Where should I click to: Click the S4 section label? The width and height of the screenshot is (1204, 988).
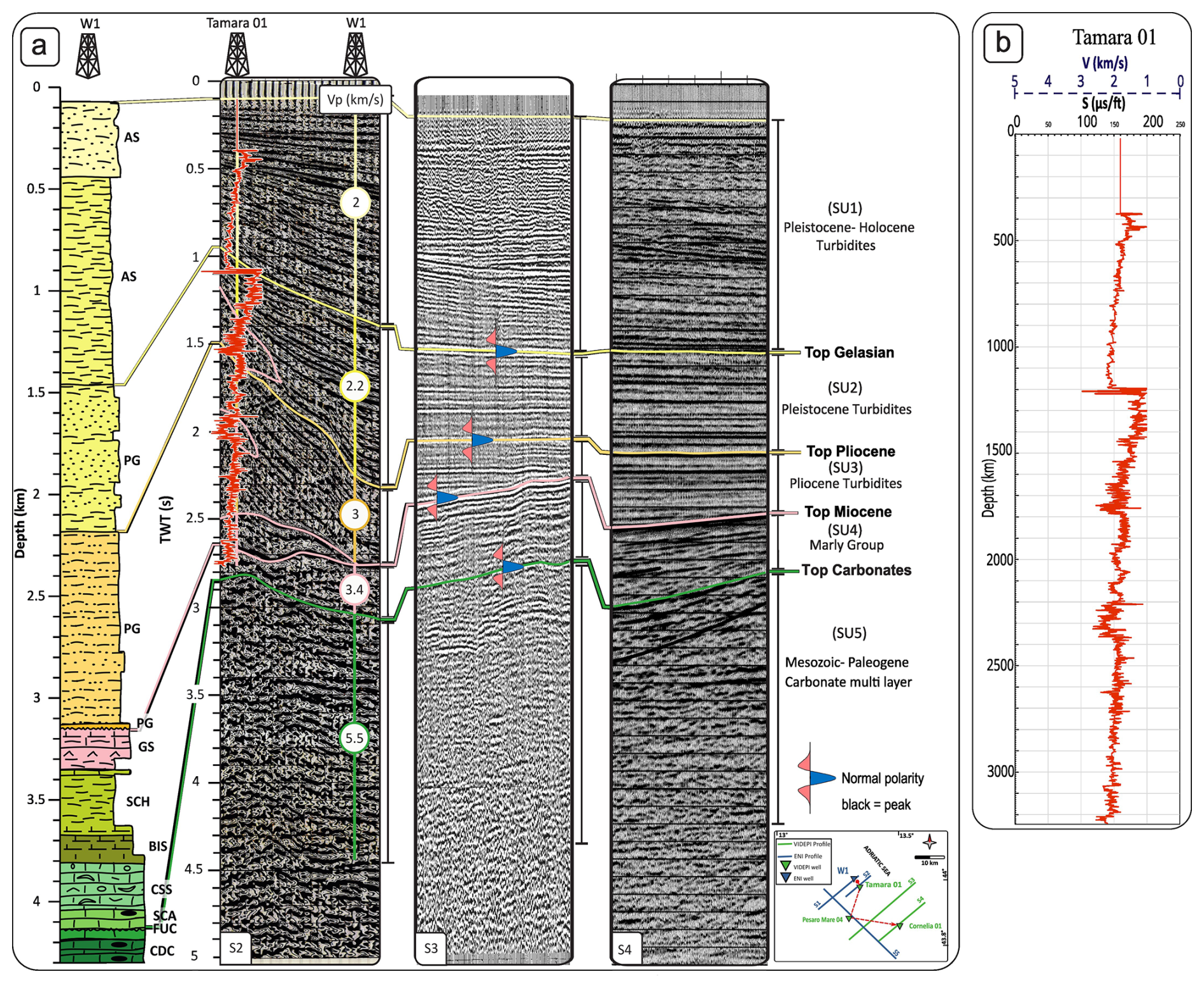(x=625, y=949)
